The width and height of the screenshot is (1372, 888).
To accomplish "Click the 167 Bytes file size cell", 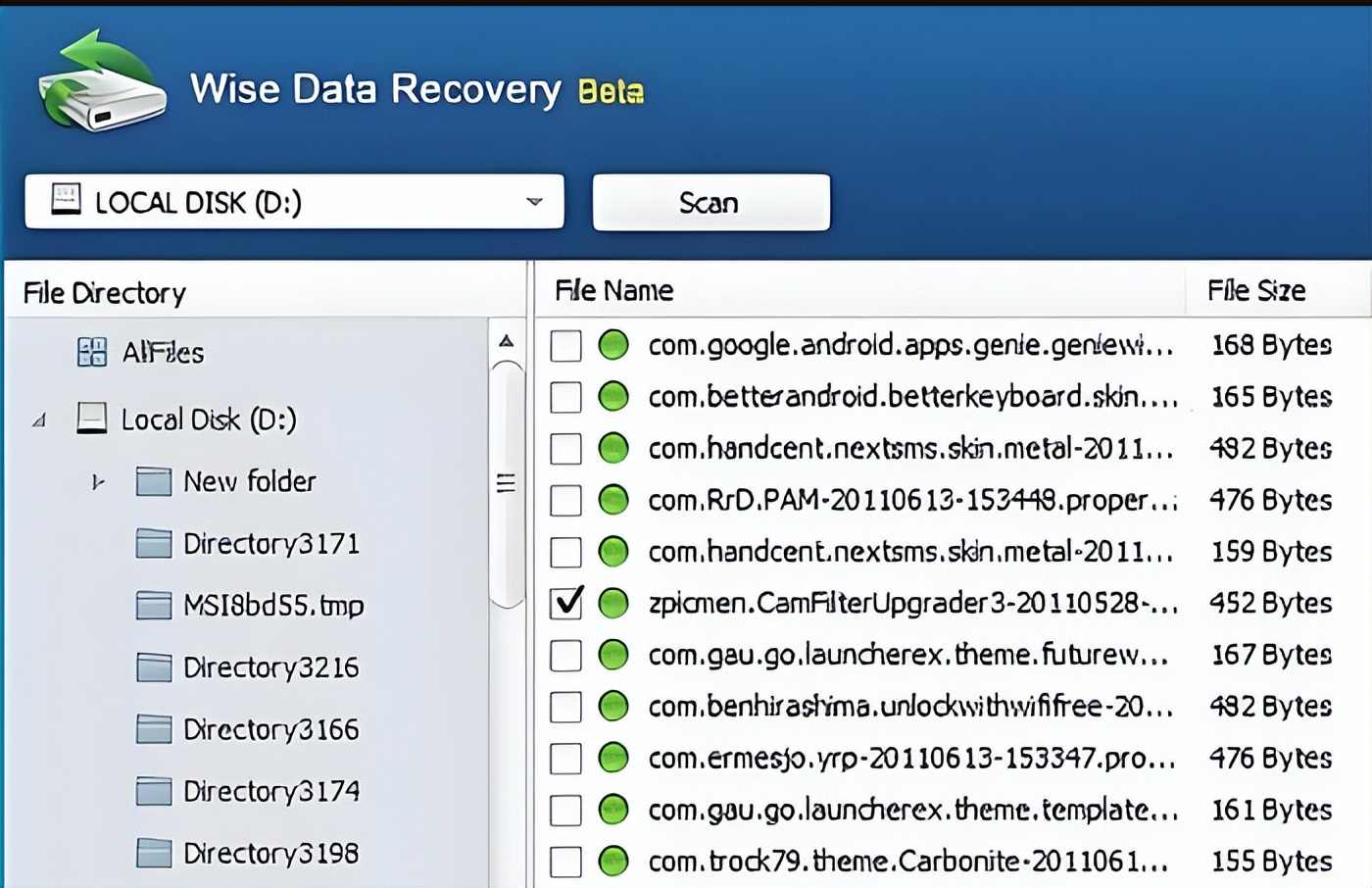I will click(x=1272, y=655).
